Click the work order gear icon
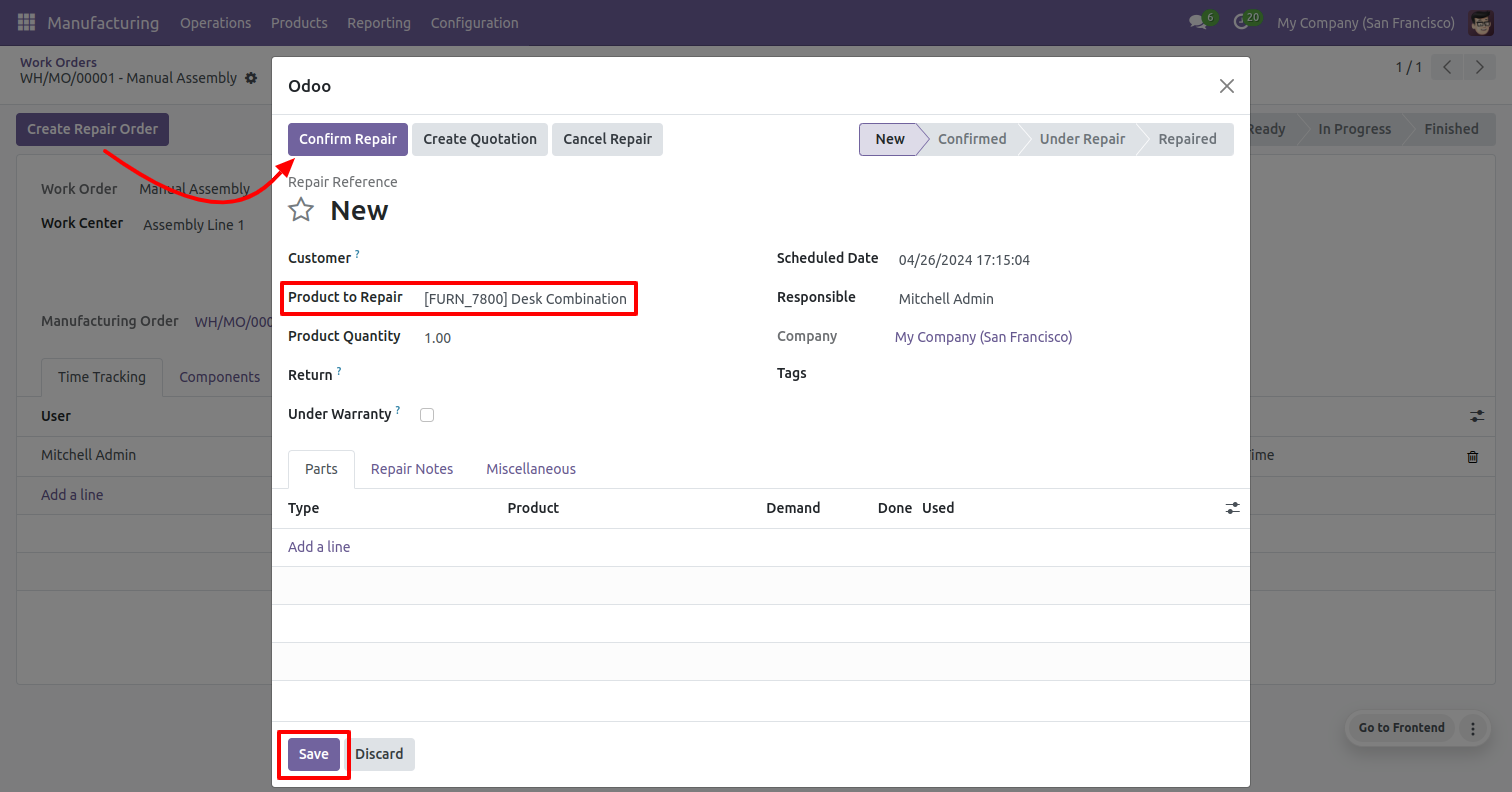 pyautogui.click(x=251, y=78)
